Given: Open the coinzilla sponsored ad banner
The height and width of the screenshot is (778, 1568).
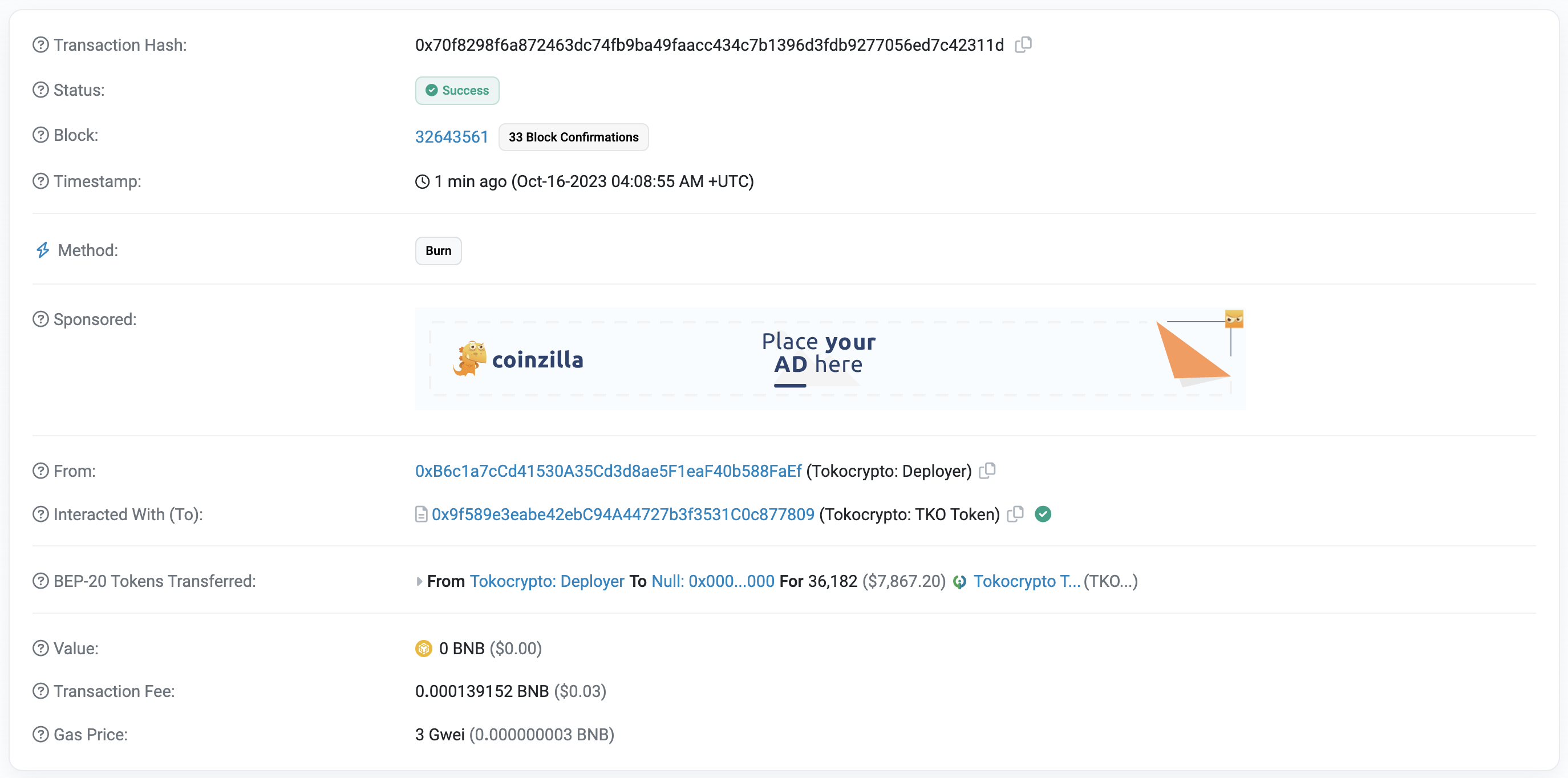Looking at the screenshot, I should click(x=830, y=358).
